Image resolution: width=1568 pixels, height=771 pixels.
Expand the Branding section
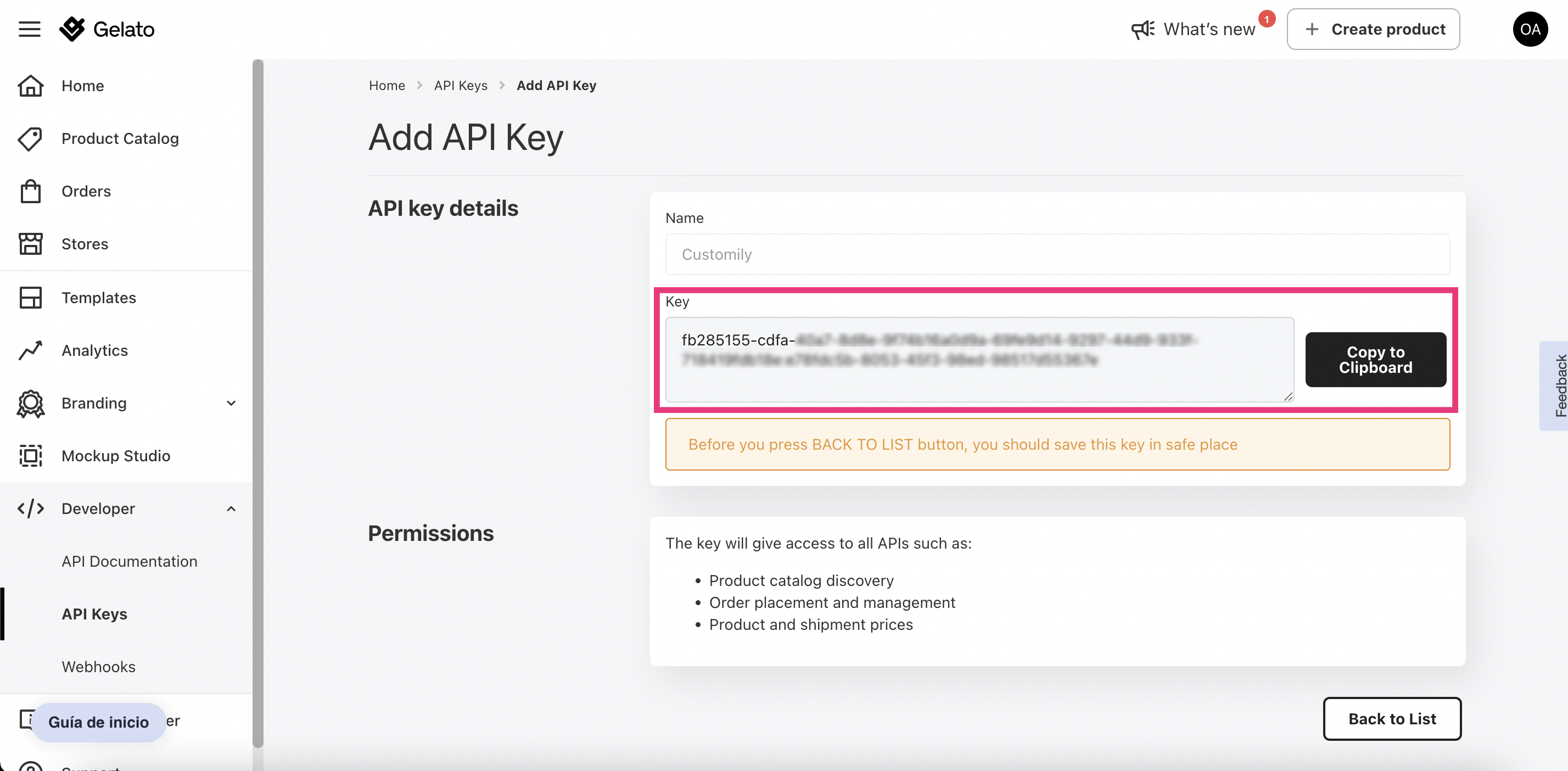click(231, 403)
